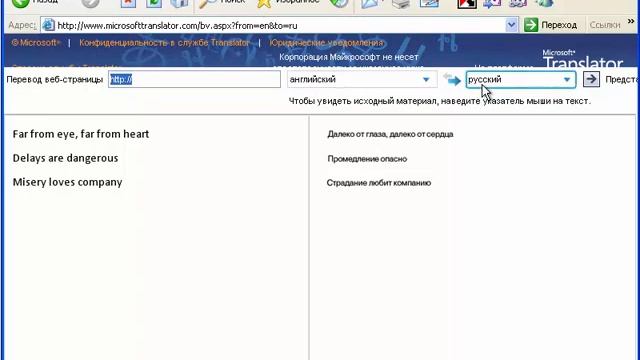
Task: Expand the toolbar overflow chevron
Action: pyautogui.click(x=631, y=22)
